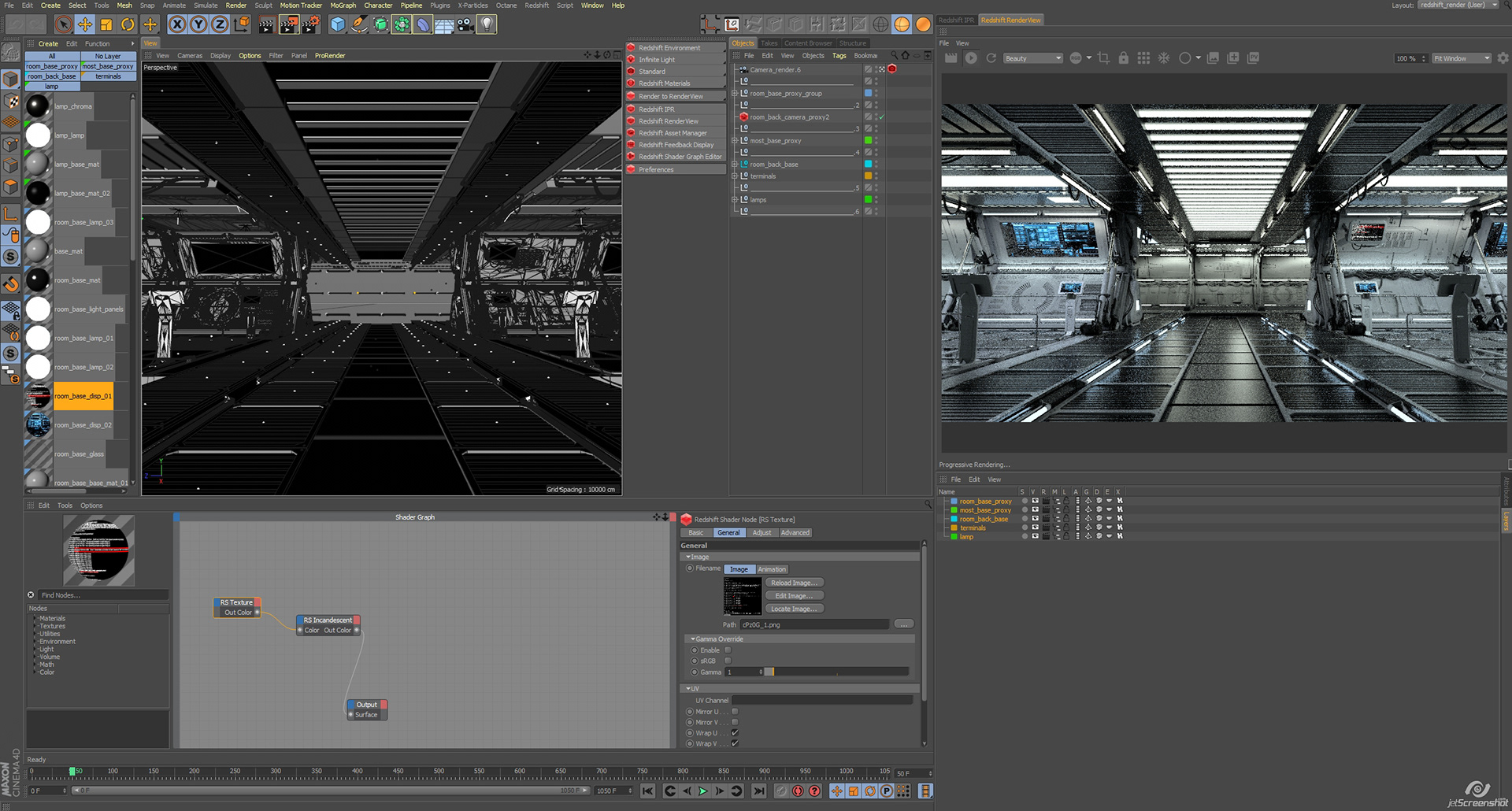Click the Reload Image button
Screen dimensions: 1512x811
pos(794,583)
